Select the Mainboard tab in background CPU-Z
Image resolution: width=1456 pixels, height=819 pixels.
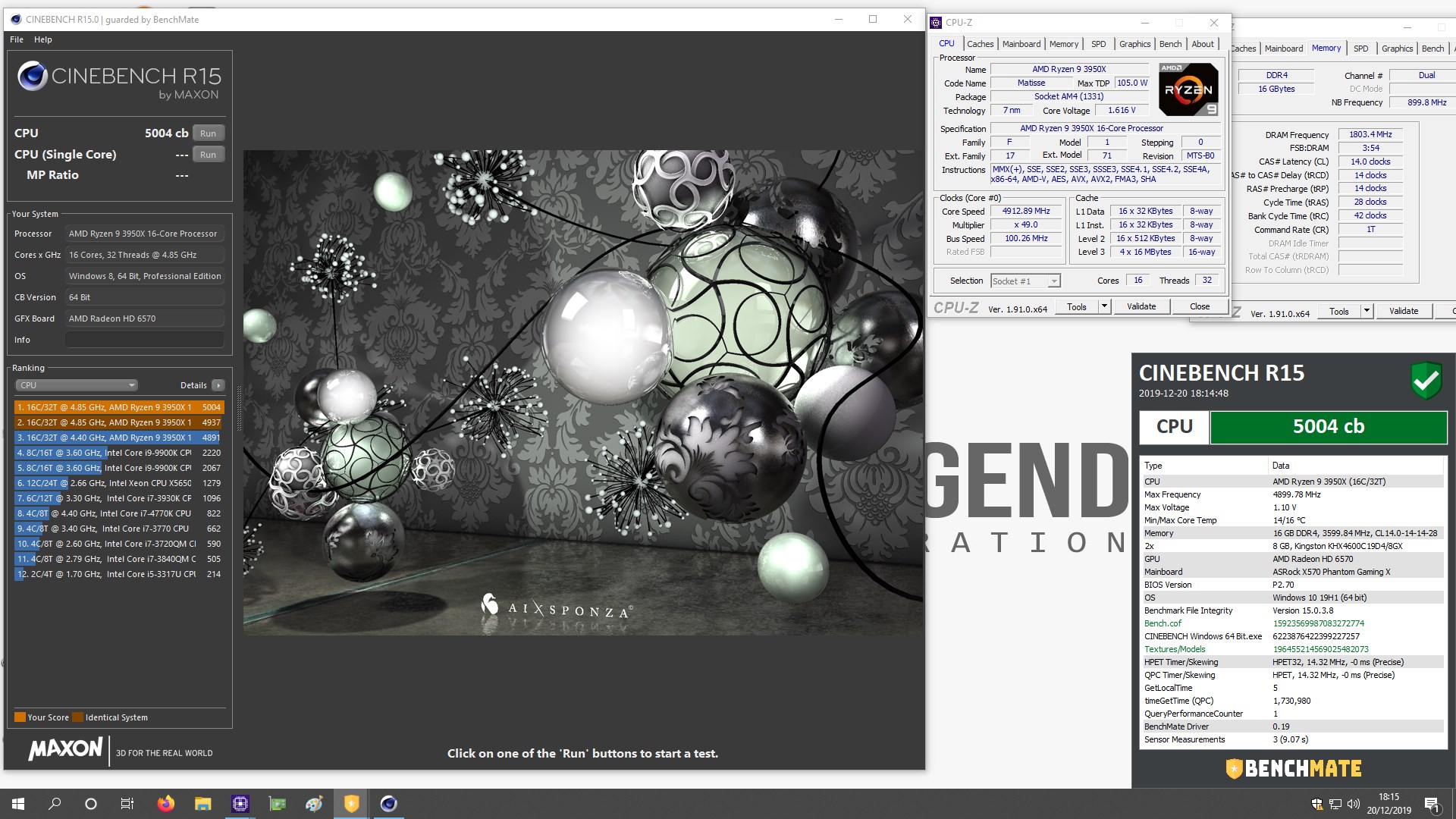1283,49
